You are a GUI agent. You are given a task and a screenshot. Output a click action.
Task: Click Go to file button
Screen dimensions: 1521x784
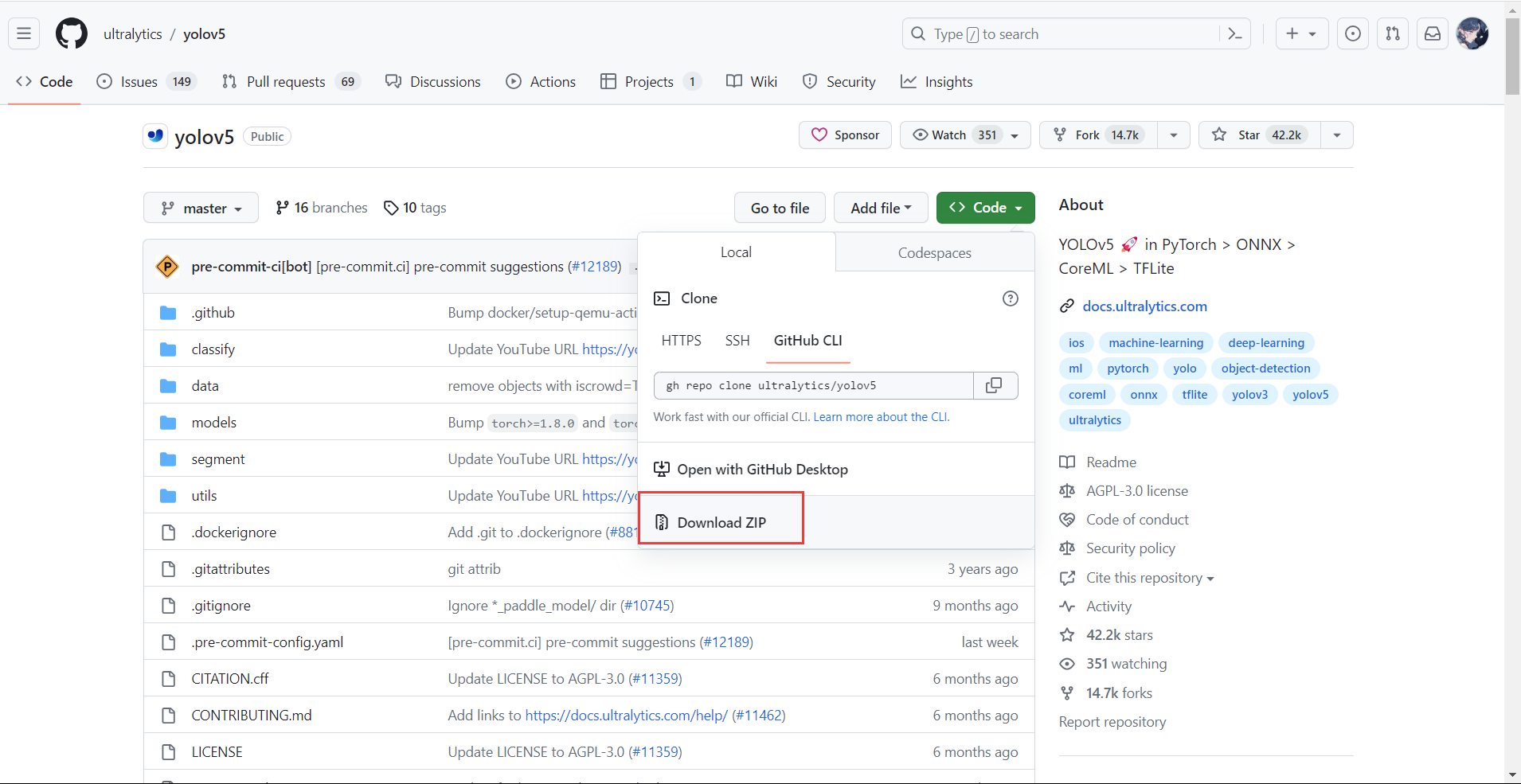780,208
